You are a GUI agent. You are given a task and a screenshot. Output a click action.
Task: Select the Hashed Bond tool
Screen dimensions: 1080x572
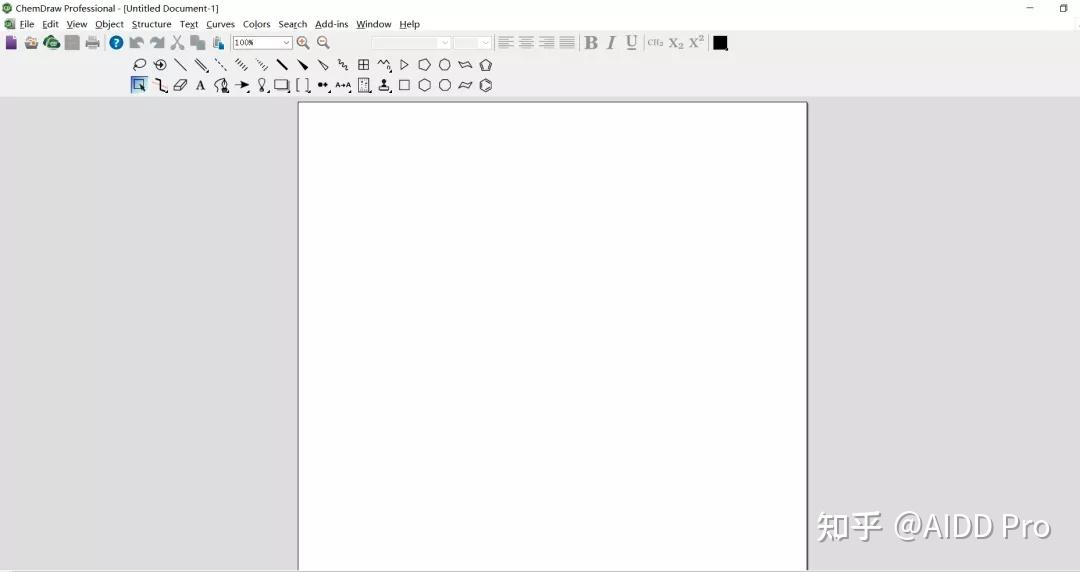click(241, 65)
